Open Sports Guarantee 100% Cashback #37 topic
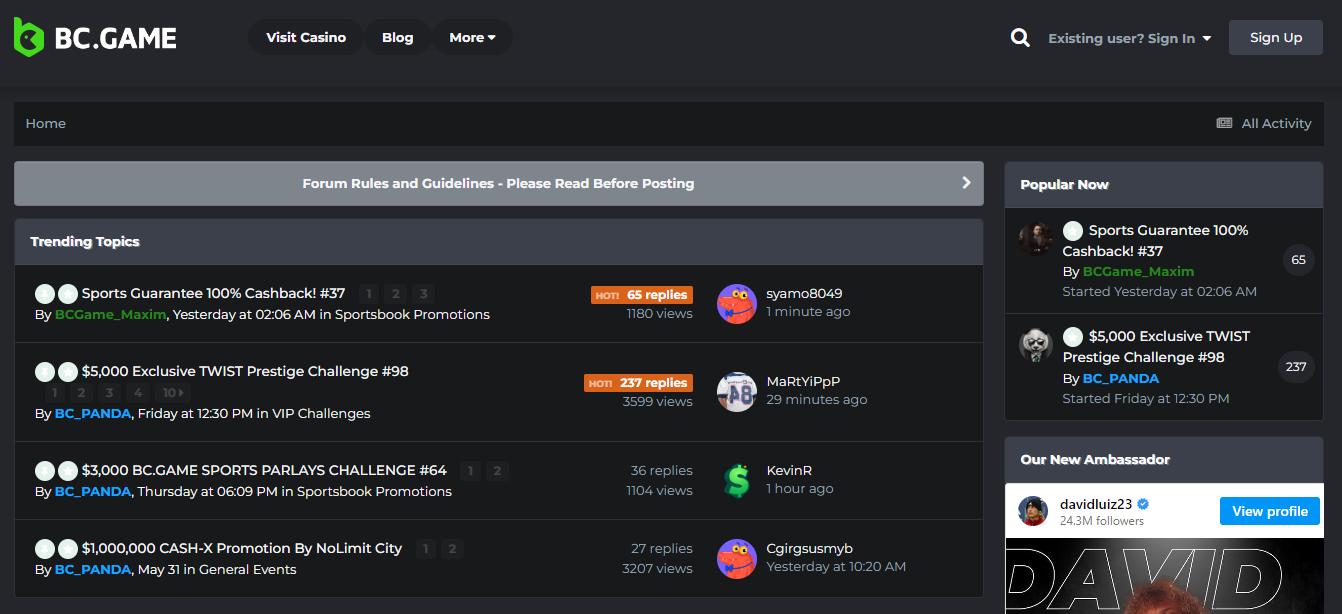1342x614 pixels. (213, 293)
